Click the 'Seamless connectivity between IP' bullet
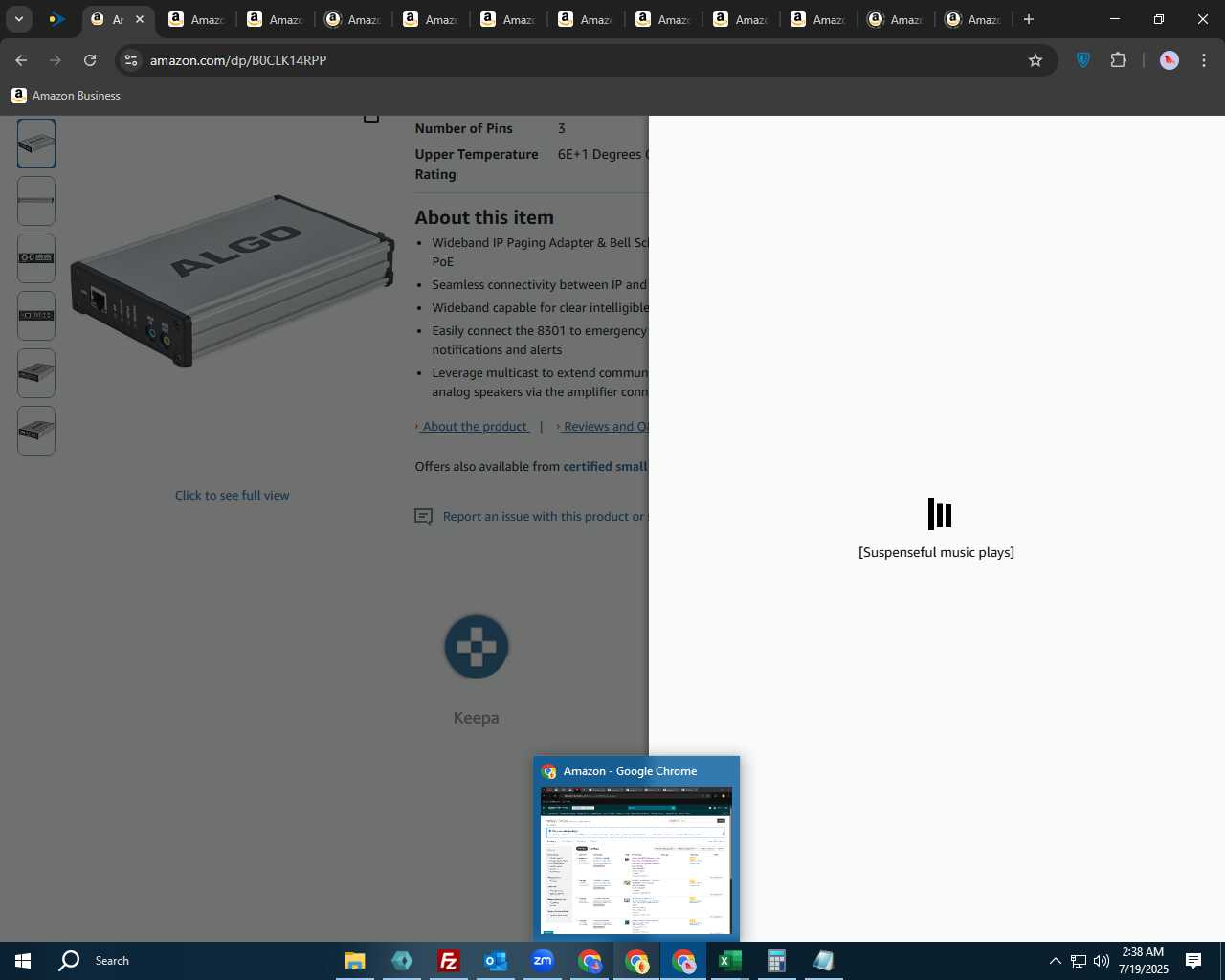 tap(540, 285)
